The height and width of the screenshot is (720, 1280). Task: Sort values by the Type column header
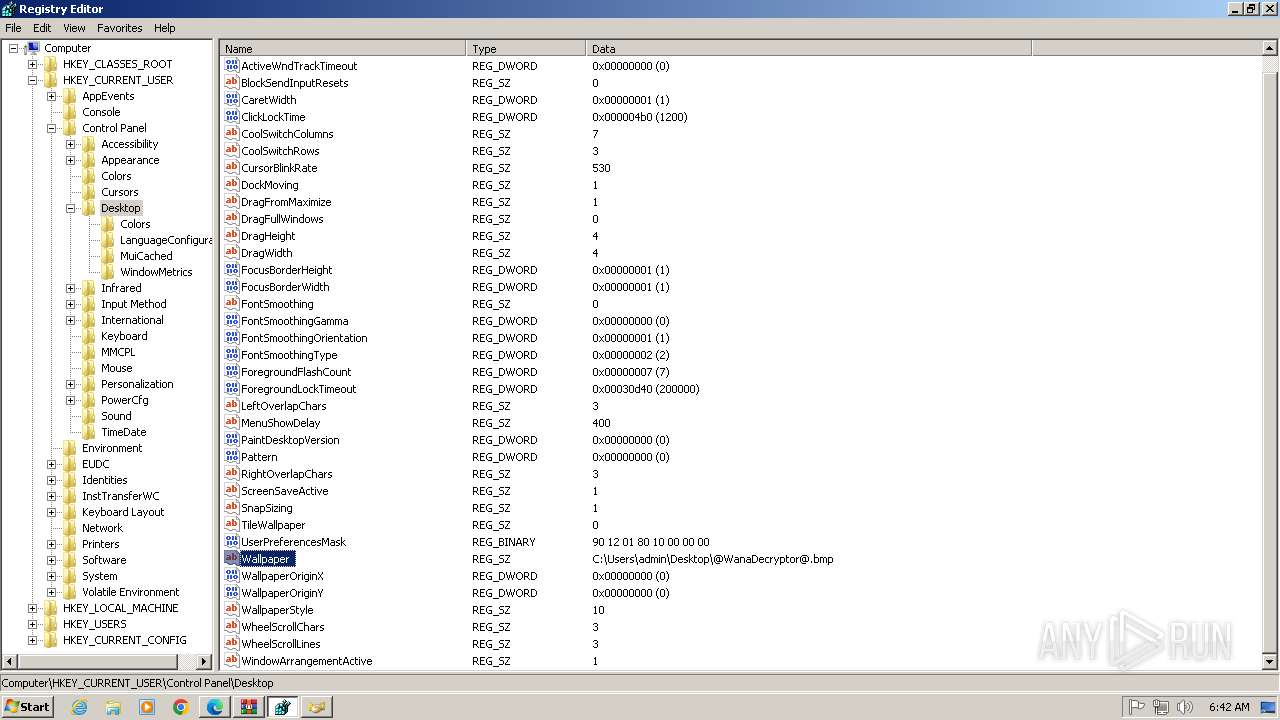pyautogui.click(x=526, y=48)
